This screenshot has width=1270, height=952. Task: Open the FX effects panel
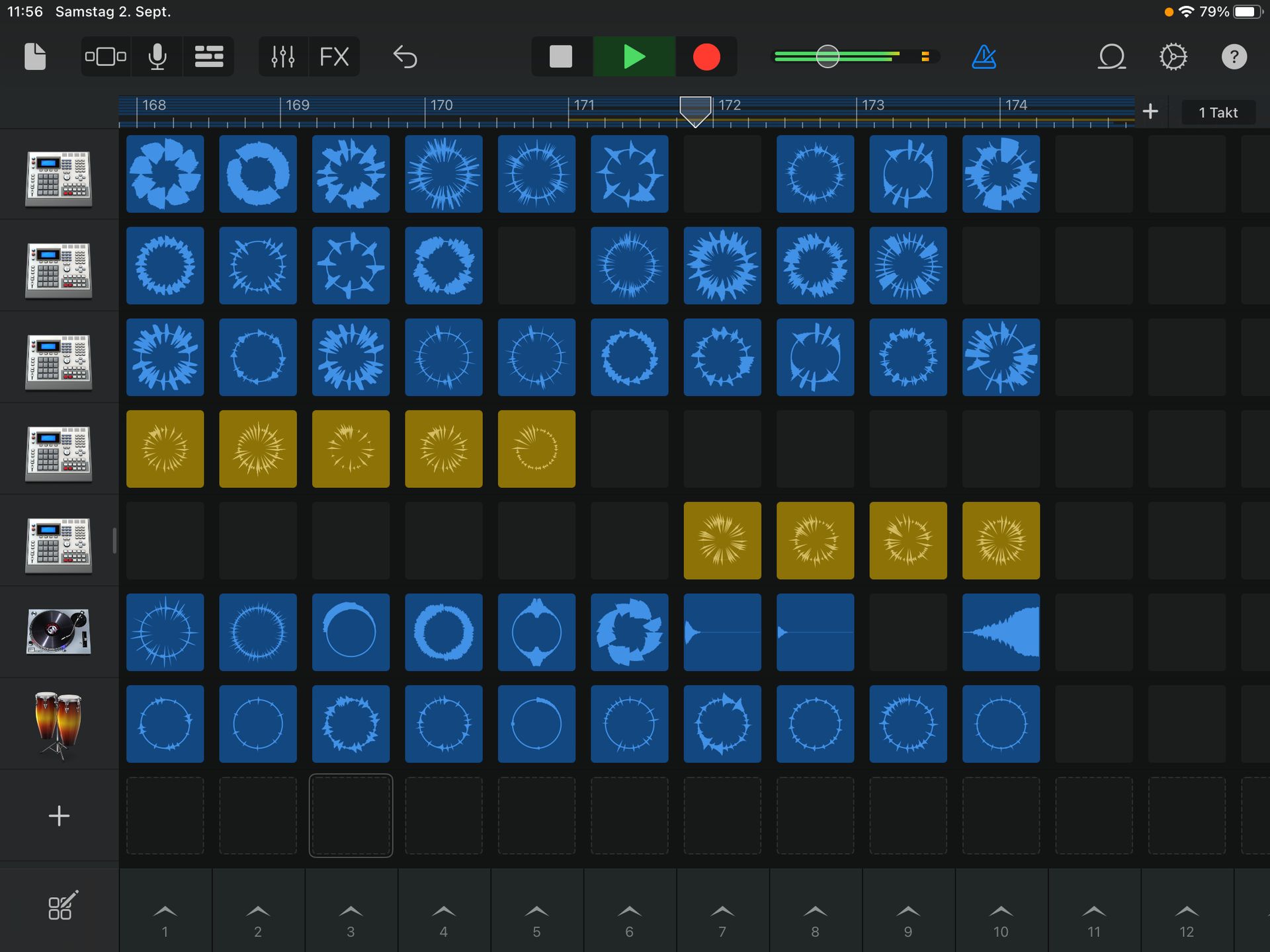(x=334, y=57)
